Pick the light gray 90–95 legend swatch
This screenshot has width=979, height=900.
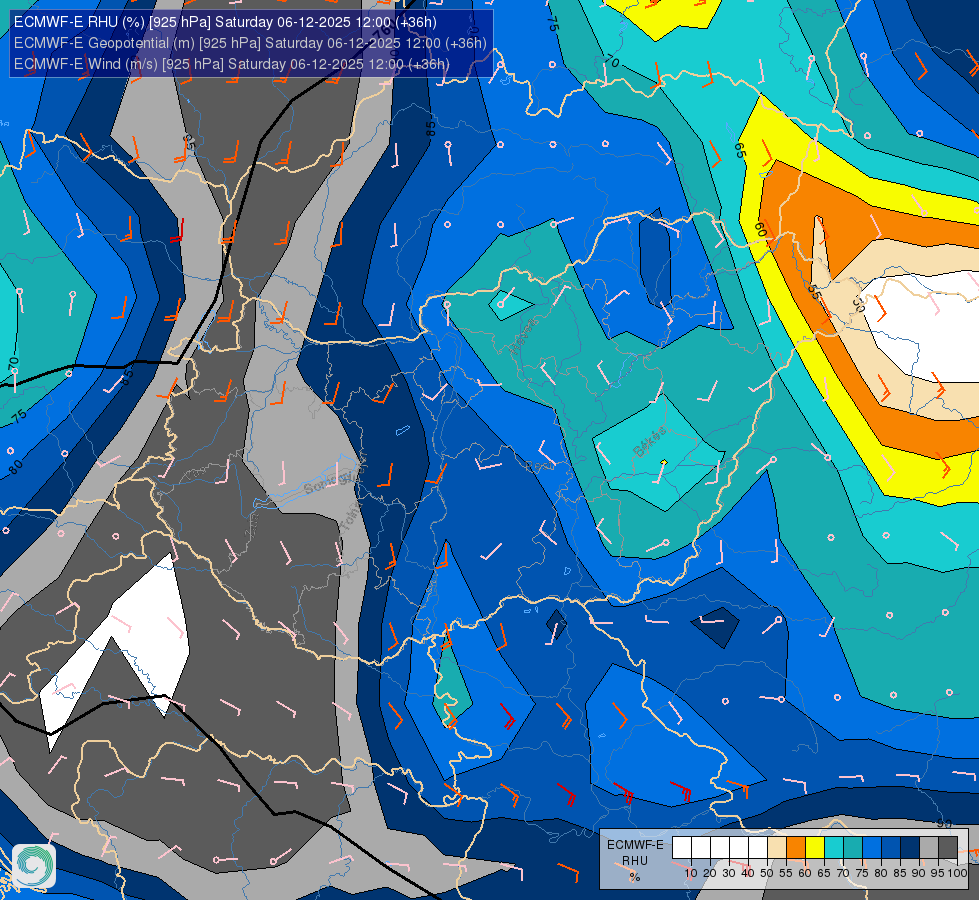pyautogui.click(x=929, y=848)
